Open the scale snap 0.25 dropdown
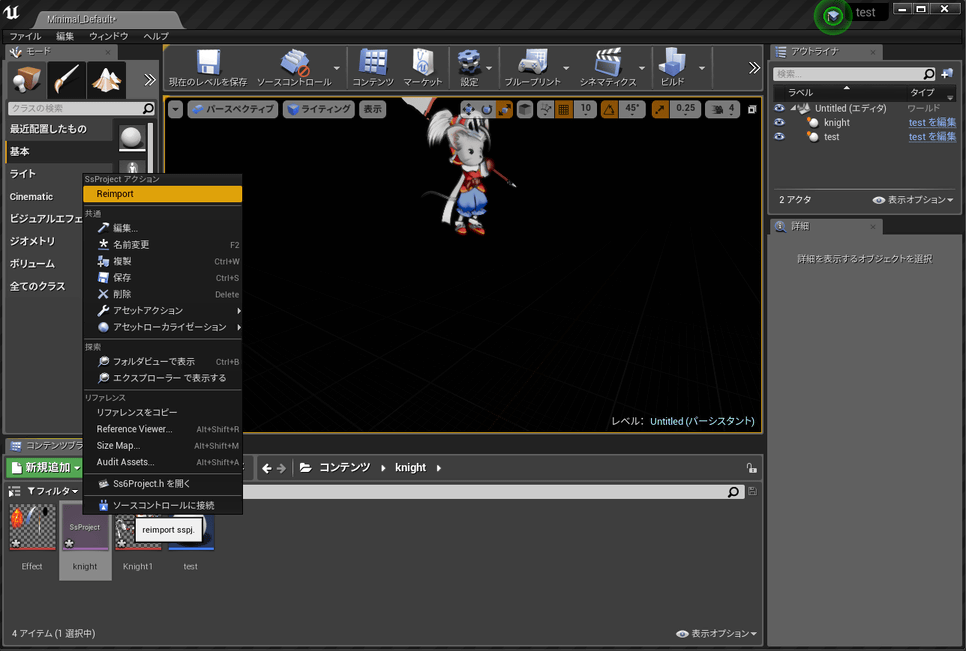The image size is (966, 651). 685,110
